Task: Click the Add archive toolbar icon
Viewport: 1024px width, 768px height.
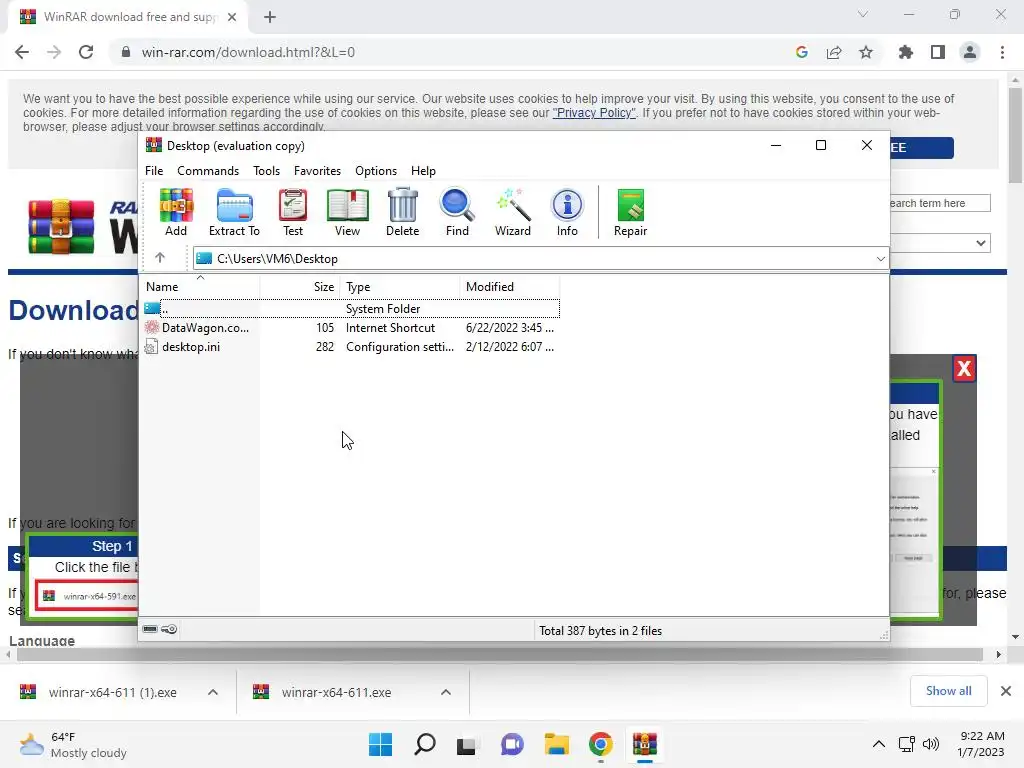Action: [x=176, y=212]
